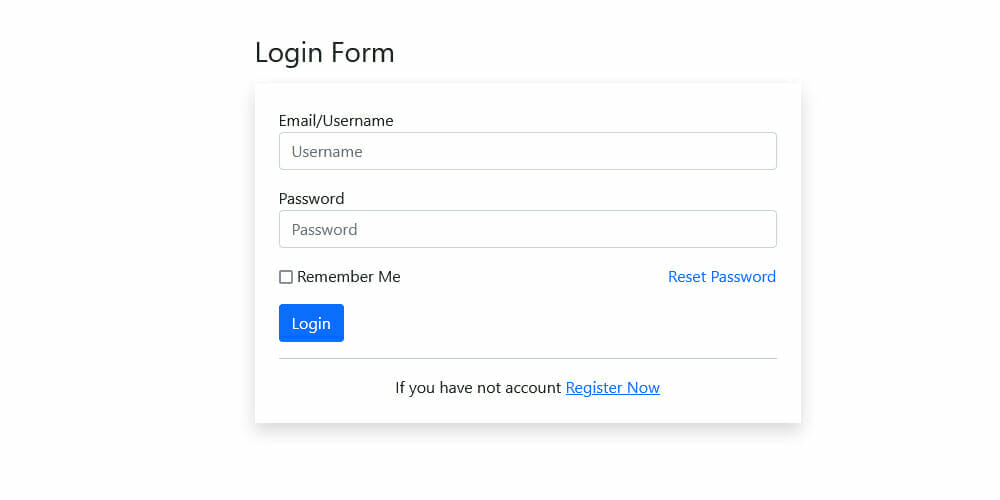Click the Remember Me label text
Viewport: 1000px width, 500px height.
coord(348,277)
